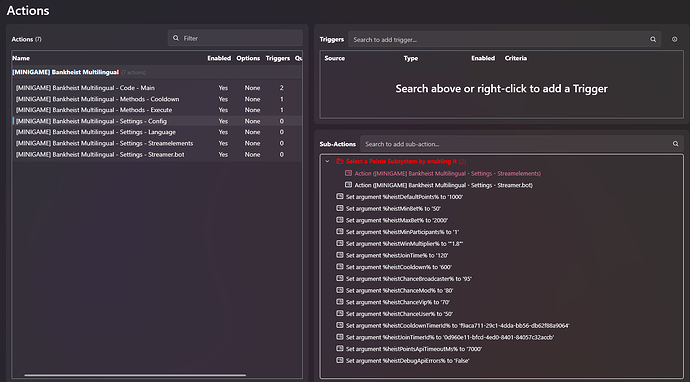The width and height of the screenshot is (690, 382).
Task: Click icon for %heistChanceMod% argument
Action: (x=340, y=290)
